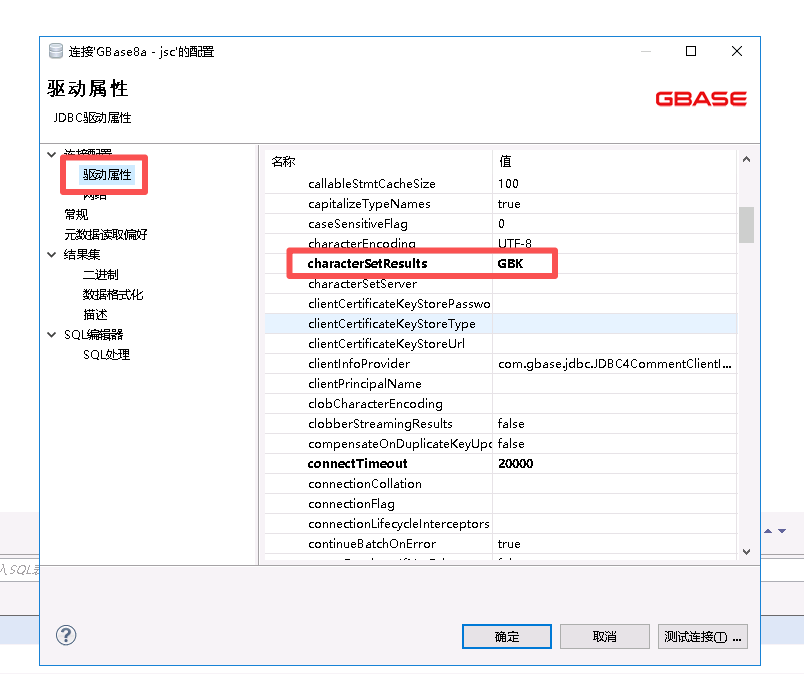
Task: Click the up arrow in background window
Action: pyautogui.click(x=768, y=531)
